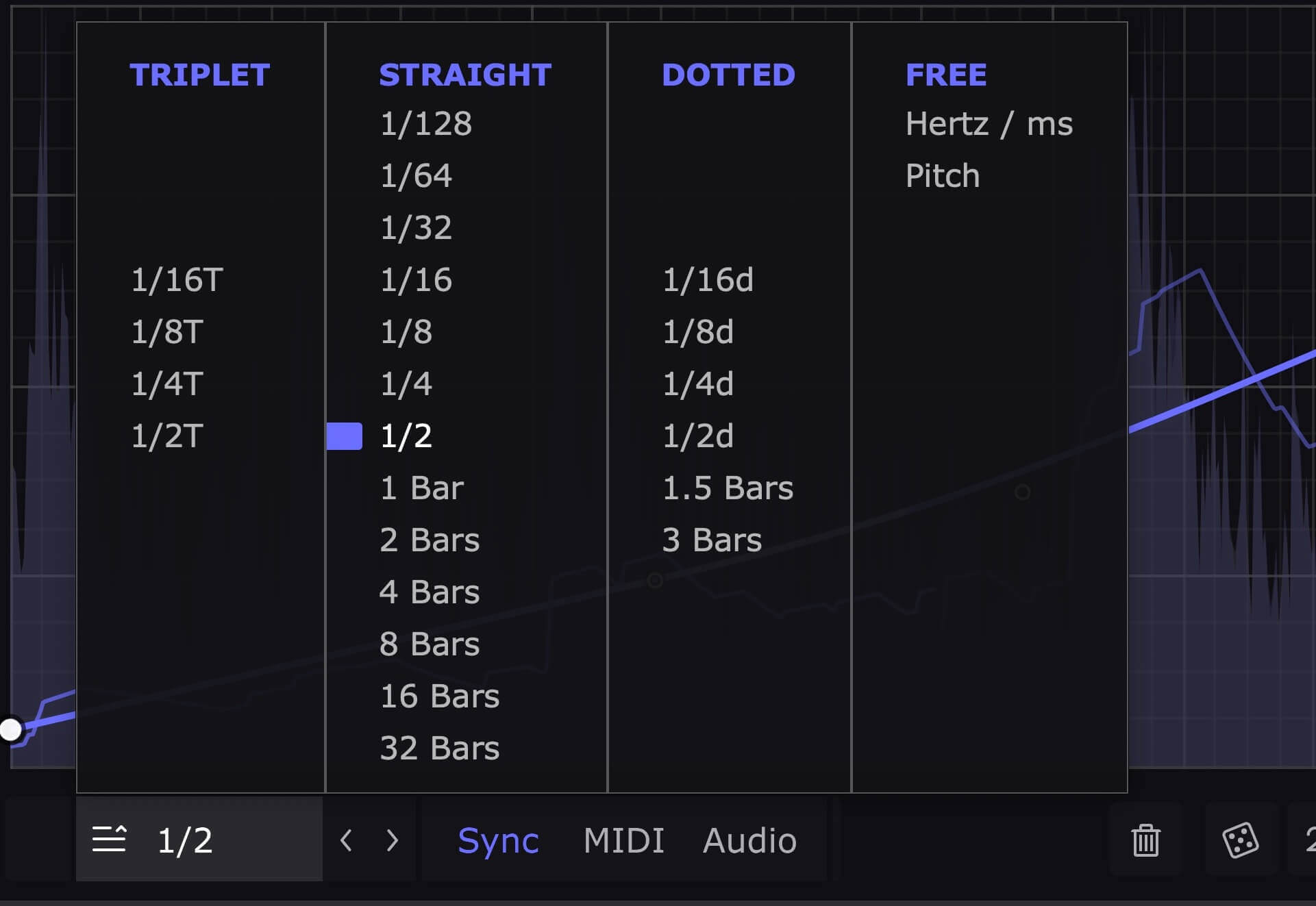The height and width of the screenshot is (906, 1316).
Task: Pick 1 Bar from Straight column
Action: coord(421,488)
